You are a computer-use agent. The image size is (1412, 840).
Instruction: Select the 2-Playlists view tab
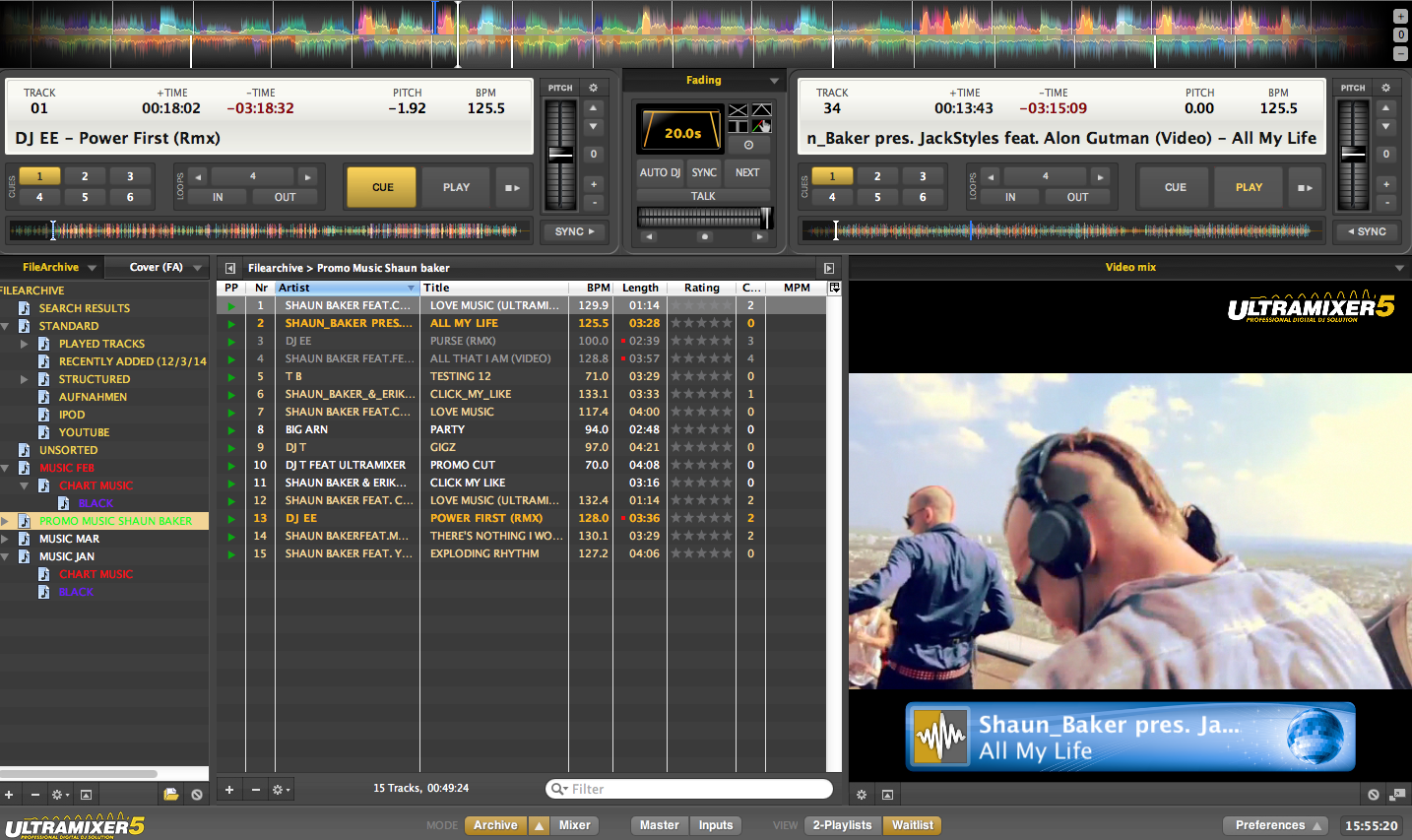(x=842, y=825)
